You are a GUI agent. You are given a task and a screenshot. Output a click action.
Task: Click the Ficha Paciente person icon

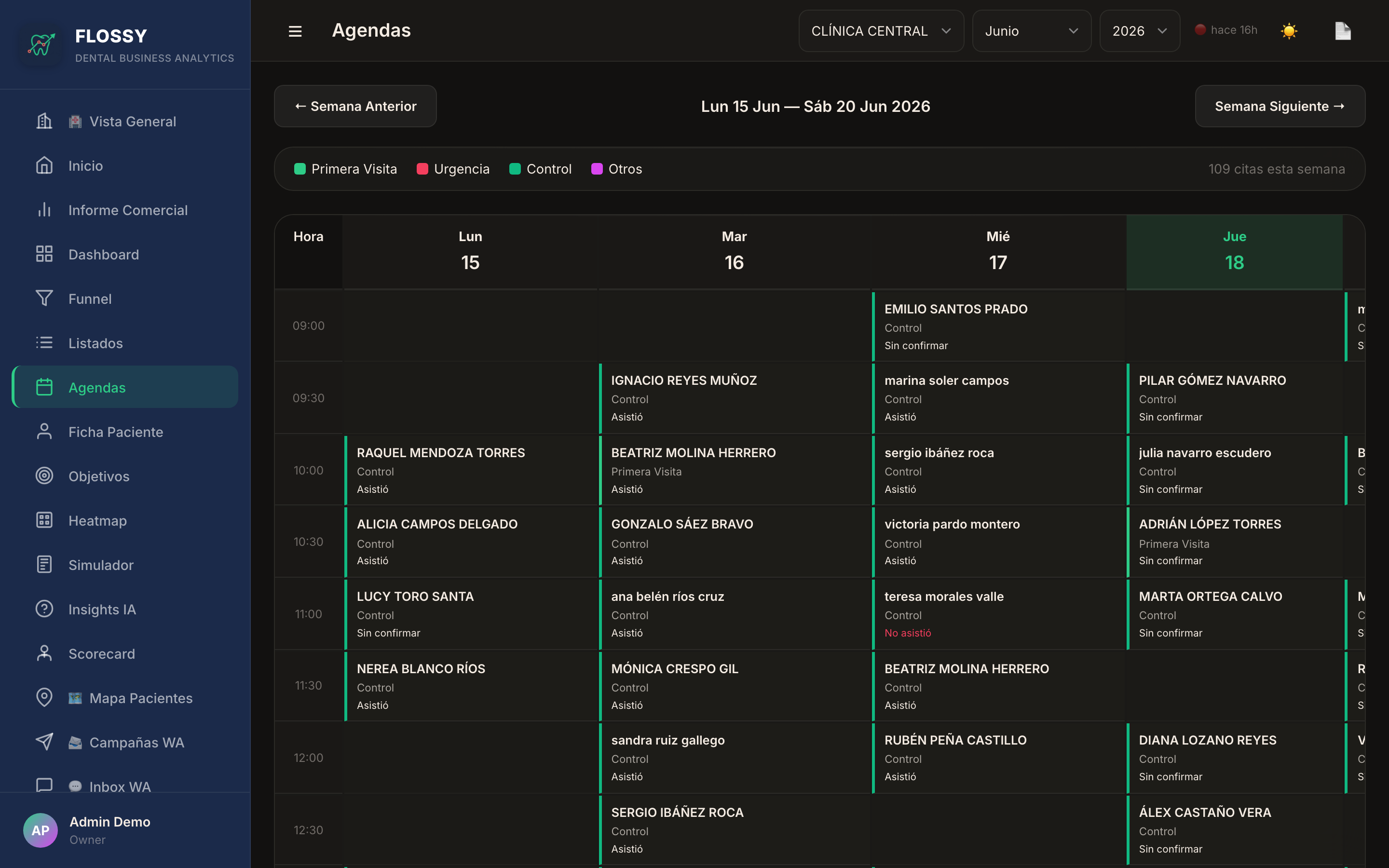coord(44,431)
